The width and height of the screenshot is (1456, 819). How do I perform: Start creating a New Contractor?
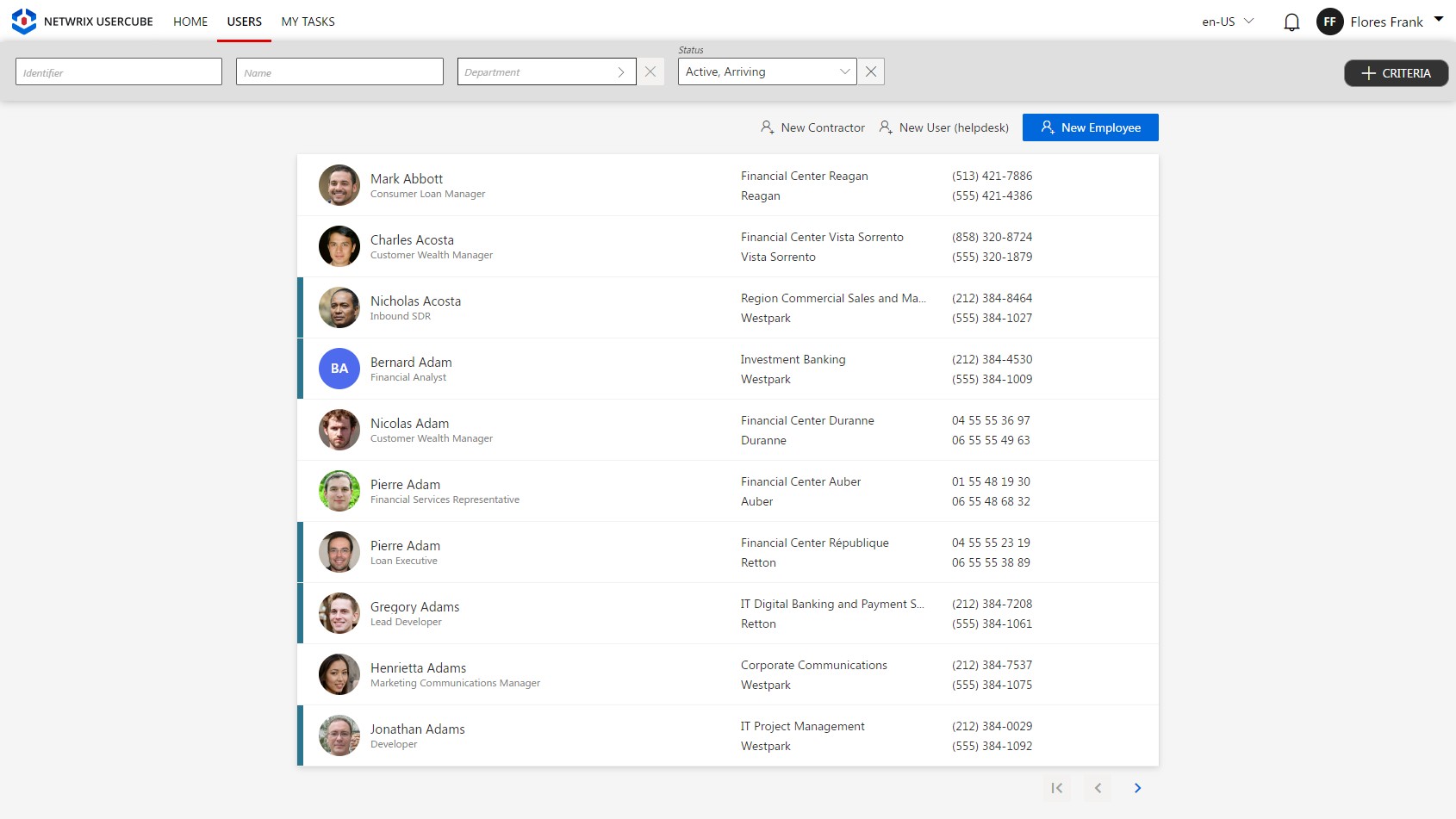[x=812, y=127]
